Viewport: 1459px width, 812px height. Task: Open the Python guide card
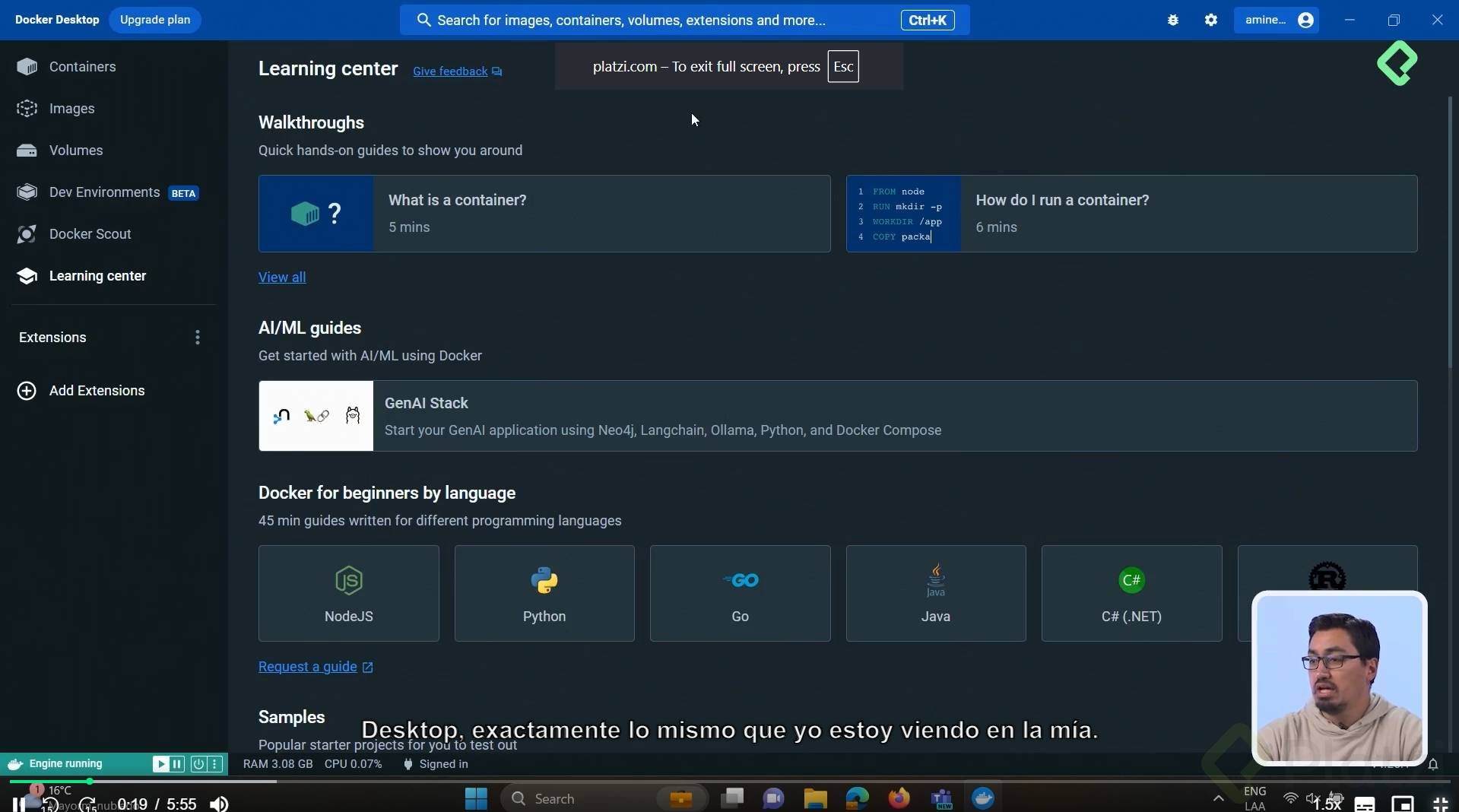tap(544, 593)
